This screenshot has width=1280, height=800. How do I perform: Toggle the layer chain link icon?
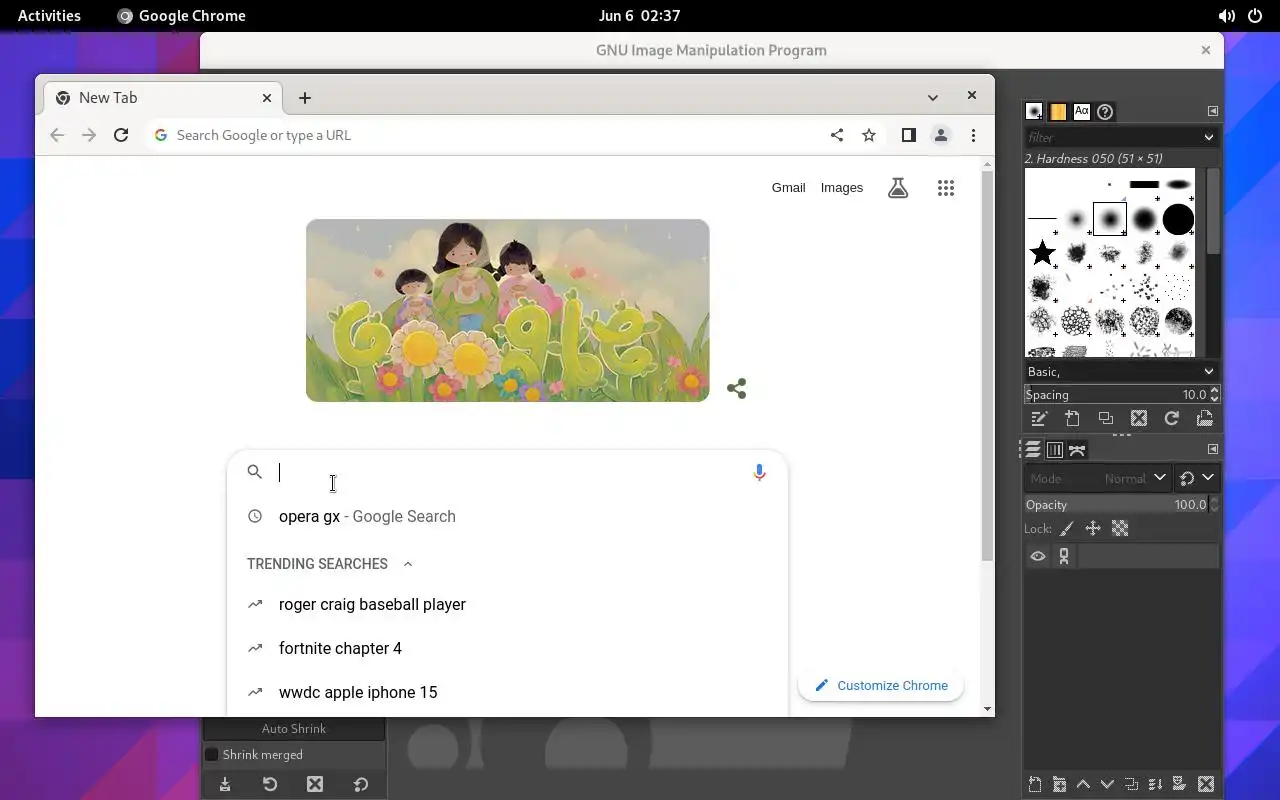coord(1064,557)
